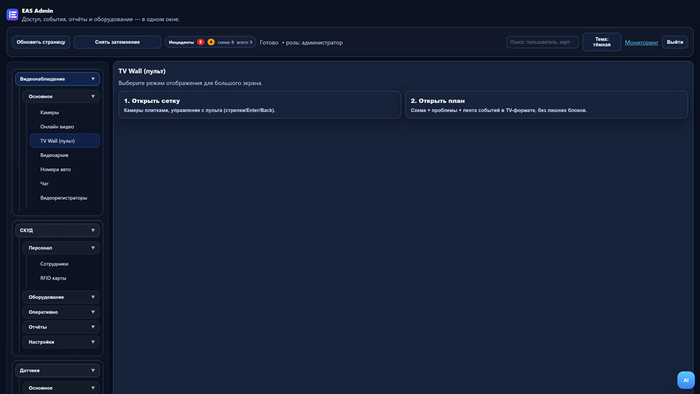Click 'Снять затемнение' button
Viewport: 700px width, 394px height.
tap(117, 42)
